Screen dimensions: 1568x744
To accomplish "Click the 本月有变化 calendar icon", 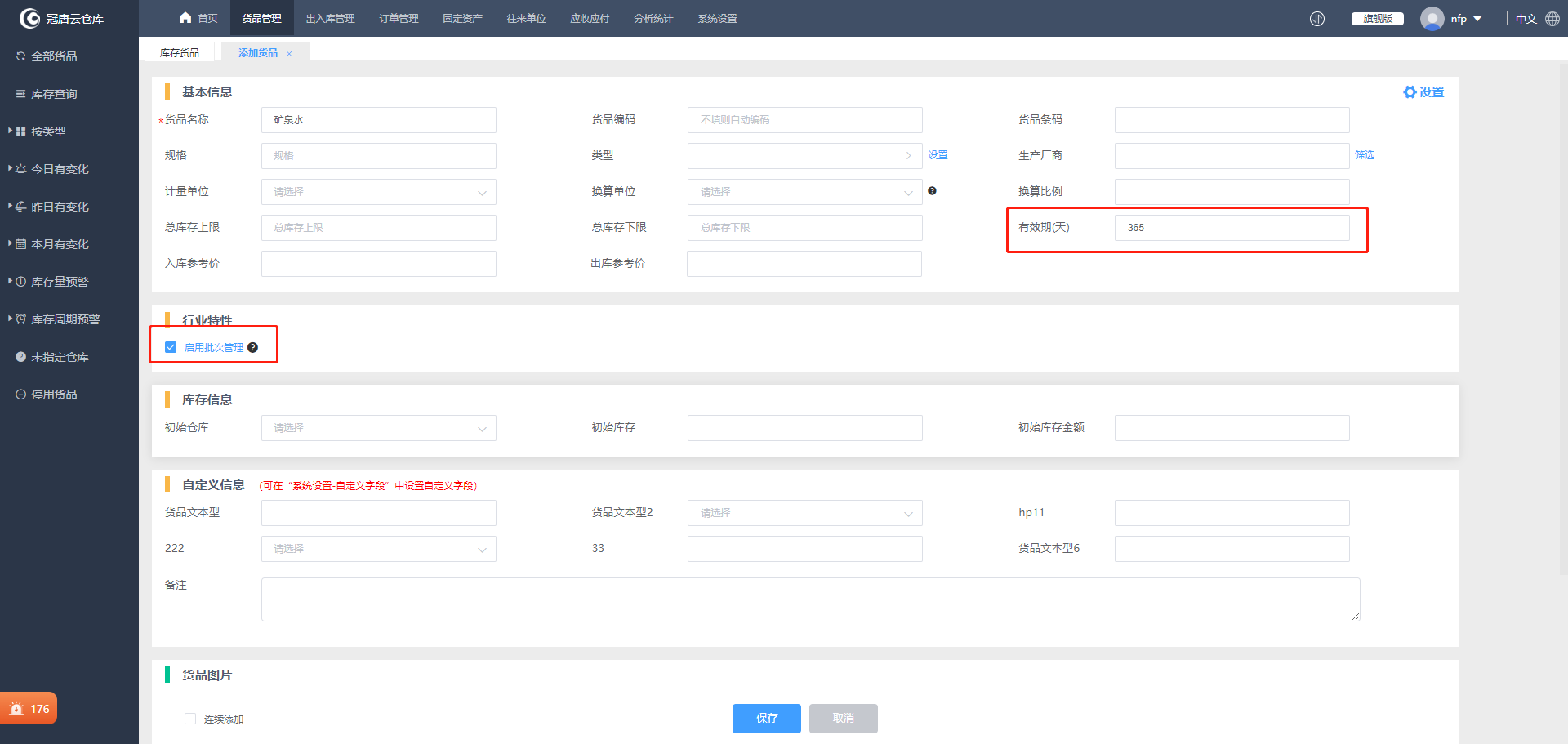I will (x=21, y=244).
